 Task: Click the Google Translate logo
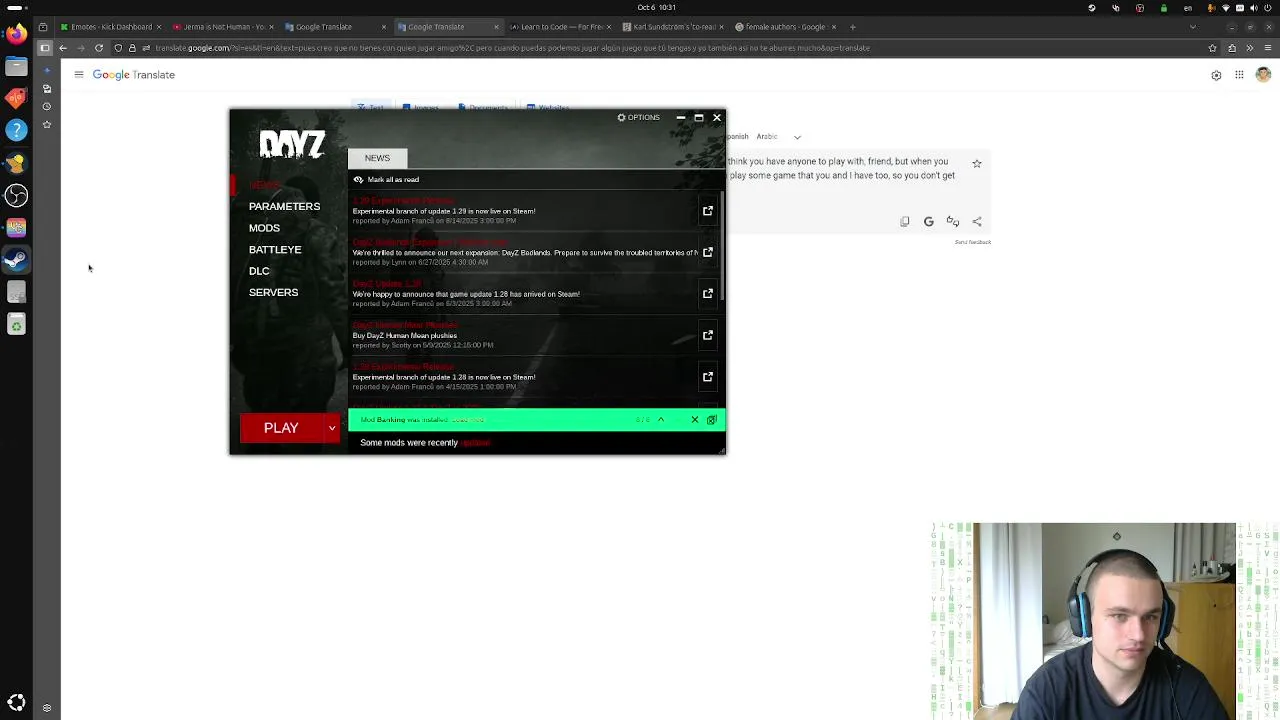click(x=134, y=74)
